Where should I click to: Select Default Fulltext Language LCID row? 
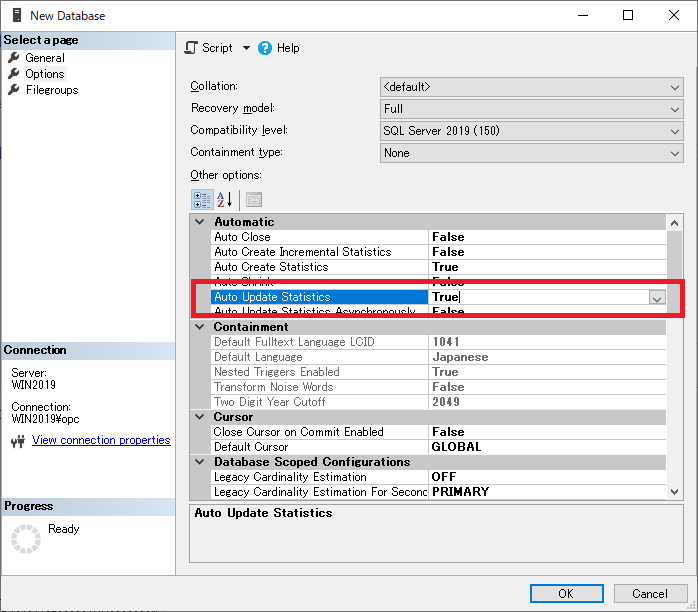(x=438, y=342)
